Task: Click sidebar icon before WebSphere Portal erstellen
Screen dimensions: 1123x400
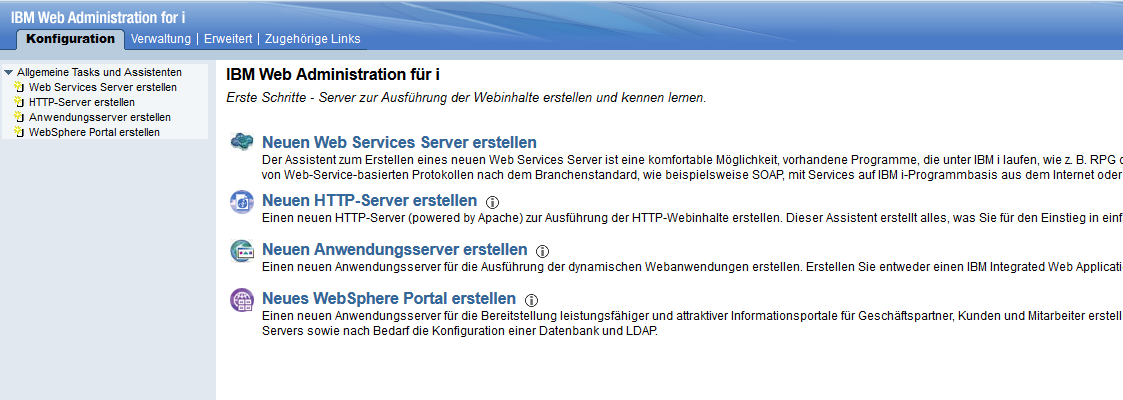Action: (x=18, y=132)
